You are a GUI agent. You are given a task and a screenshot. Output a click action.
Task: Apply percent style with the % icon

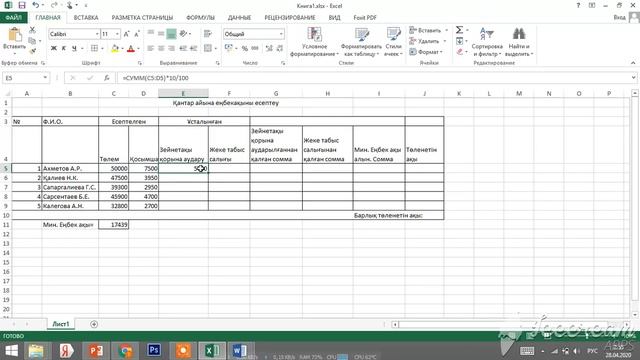pyautogui.click(x=244, y=48)
